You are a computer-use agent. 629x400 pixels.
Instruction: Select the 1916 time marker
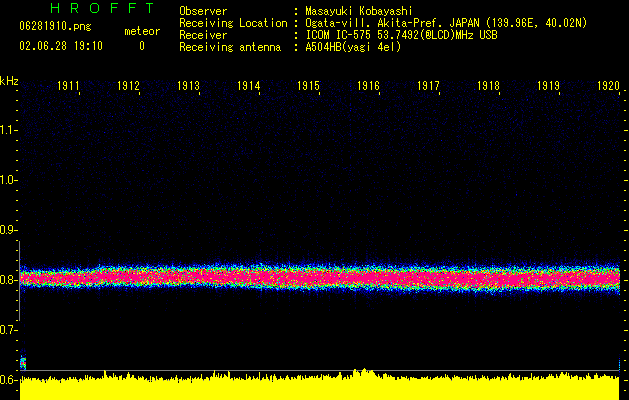pyautogui.click(x=368, y=87)
